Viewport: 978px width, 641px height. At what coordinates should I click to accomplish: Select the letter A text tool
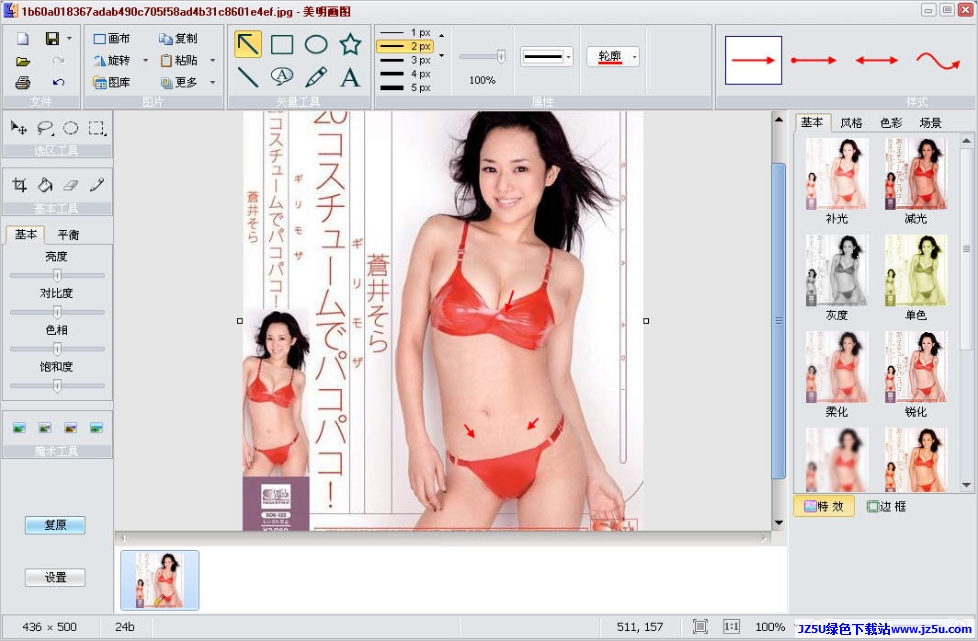pyautogui.click(x=351, y=77)
